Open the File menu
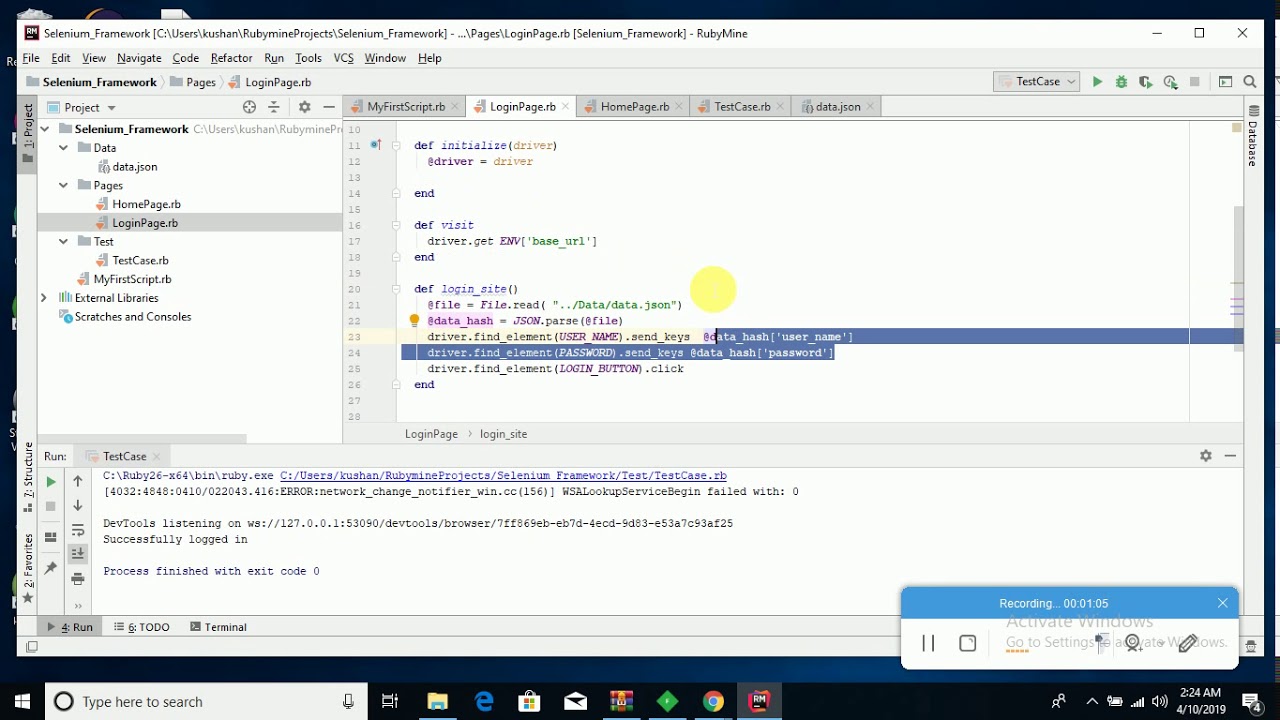1280x720 pixels. (31, 58)
